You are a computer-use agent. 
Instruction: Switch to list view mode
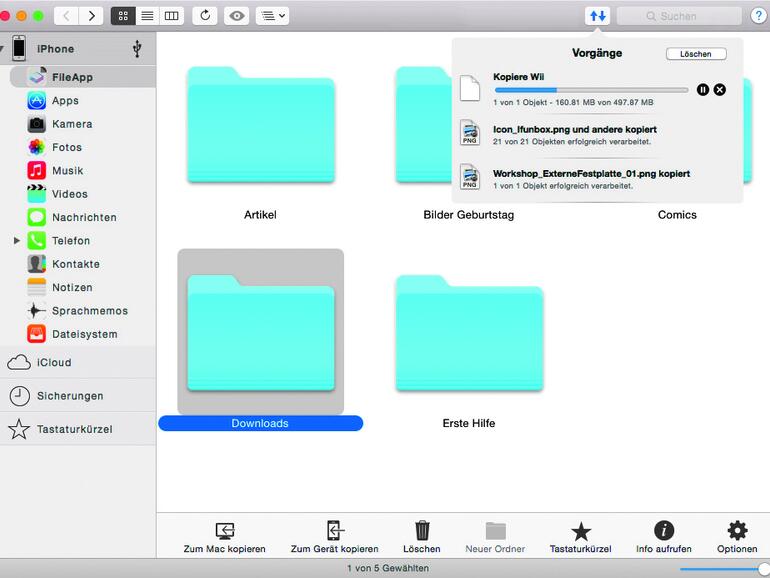click(147, 16)
